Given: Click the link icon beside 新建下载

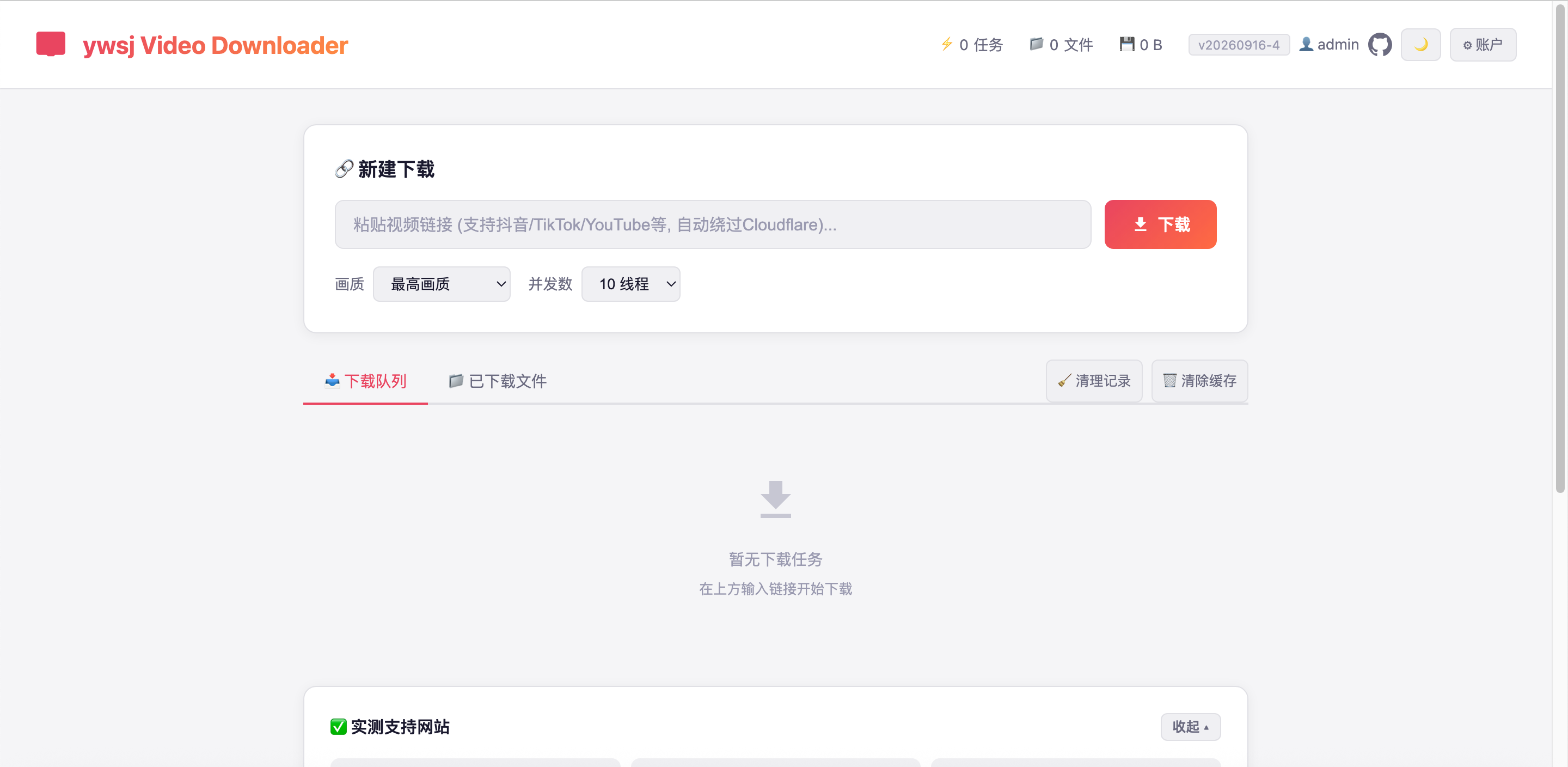Looking at the screenshot, I should pos(344,169).
